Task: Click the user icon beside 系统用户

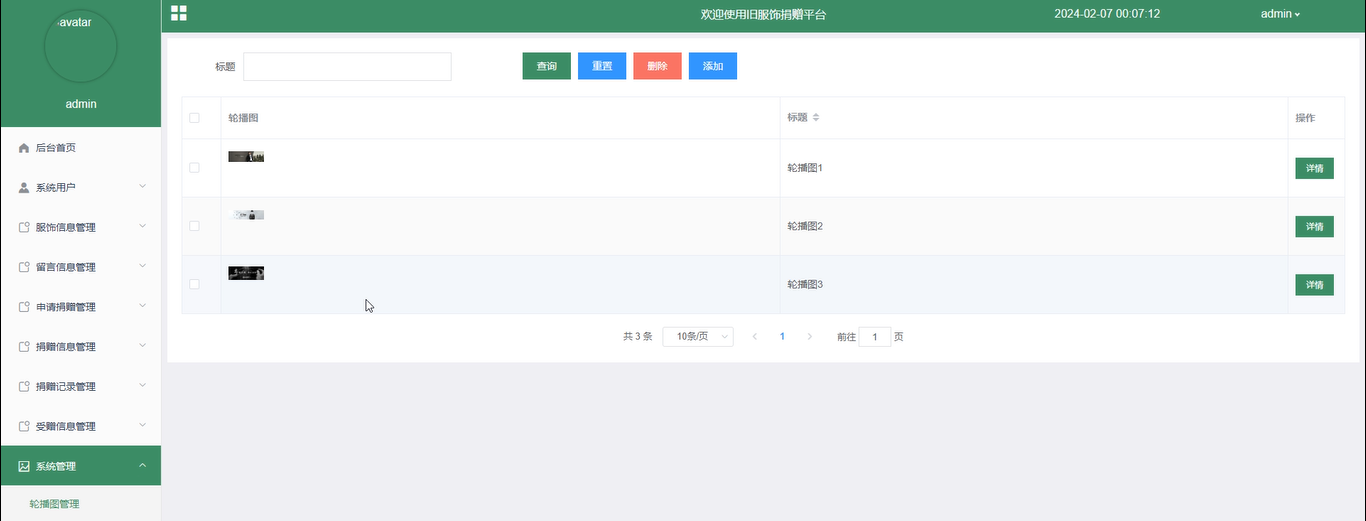Action: (x=24, y=188)
